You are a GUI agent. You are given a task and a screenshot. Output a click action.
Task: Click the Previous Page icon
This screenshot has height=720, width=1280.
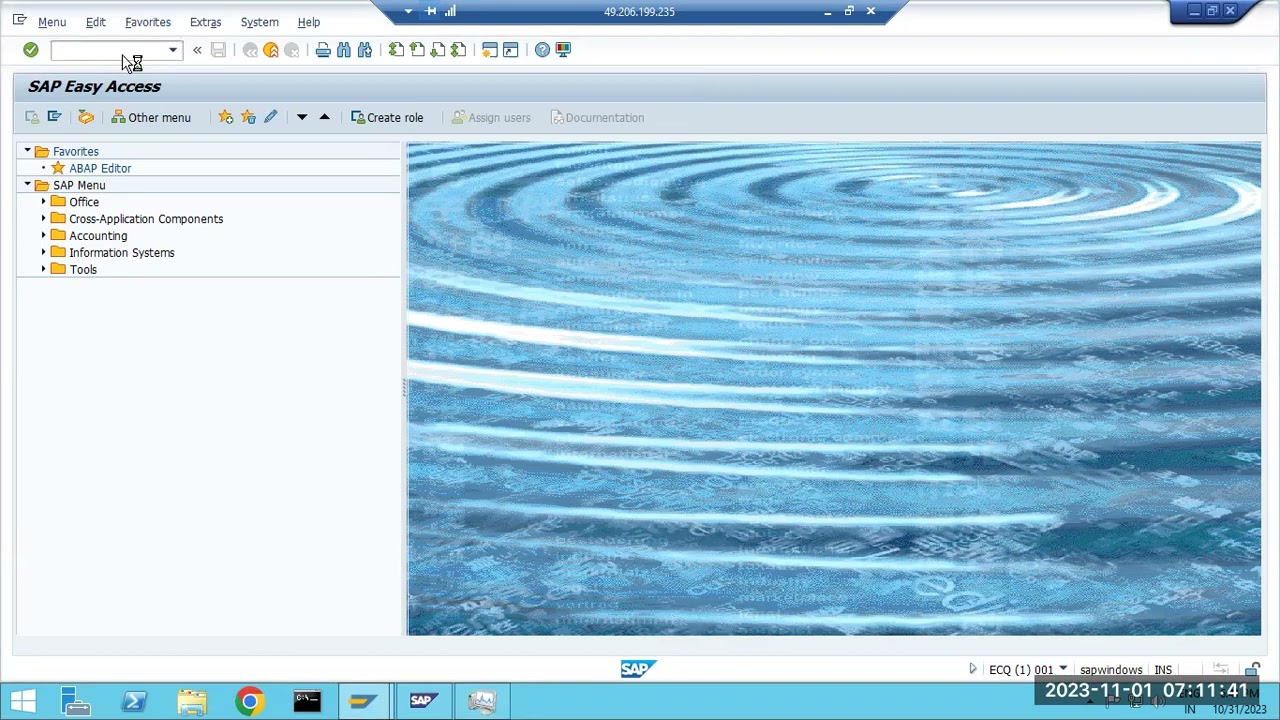pos(417,50)
